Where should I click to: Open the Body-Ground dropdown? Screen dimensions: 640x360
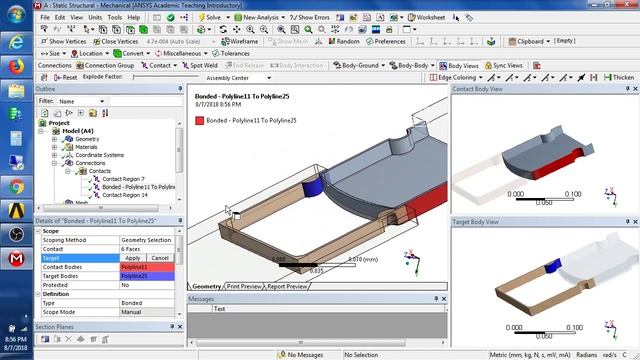[359, 65]
